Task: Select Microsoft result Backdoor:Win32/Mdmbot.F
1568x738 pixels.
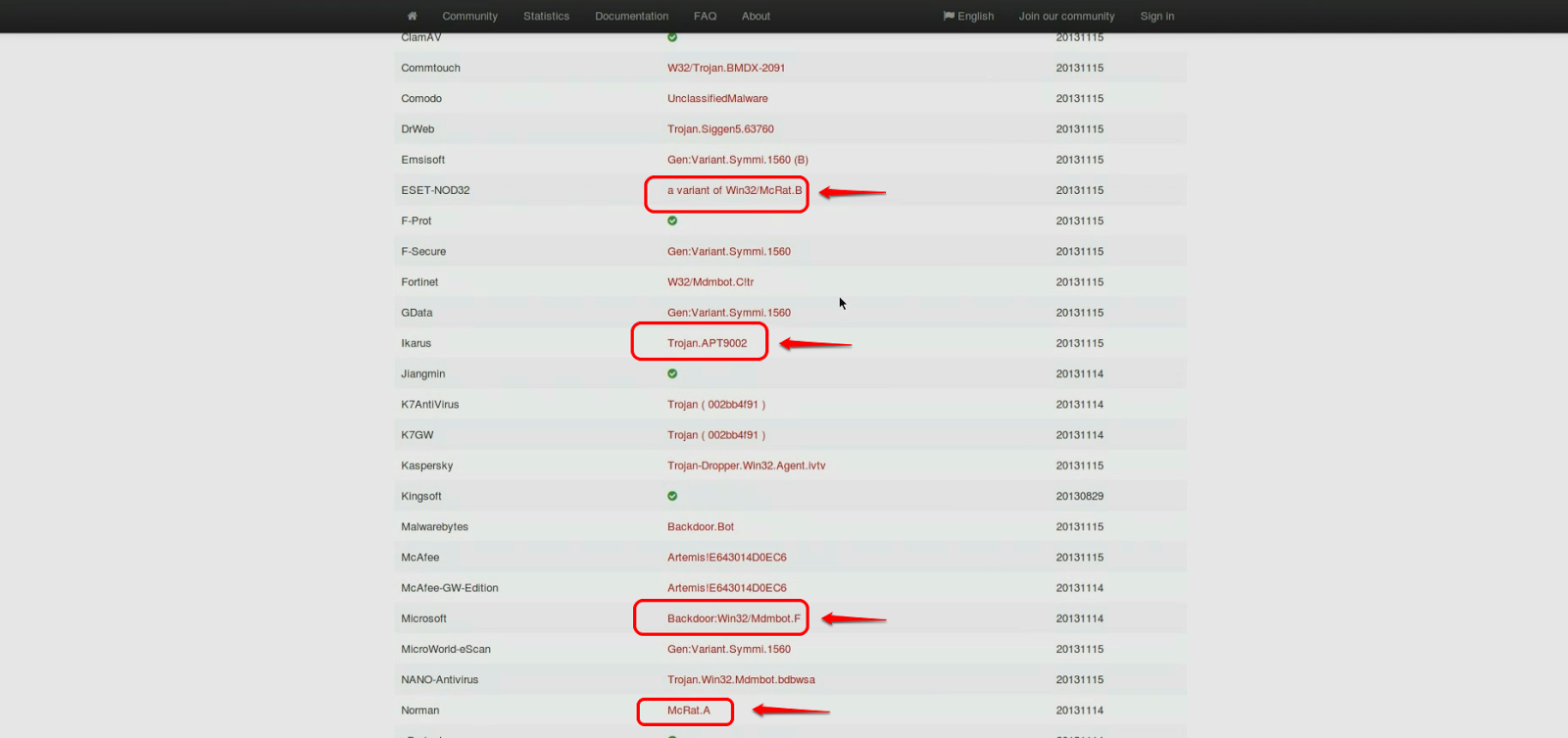Action: point(734,618)
